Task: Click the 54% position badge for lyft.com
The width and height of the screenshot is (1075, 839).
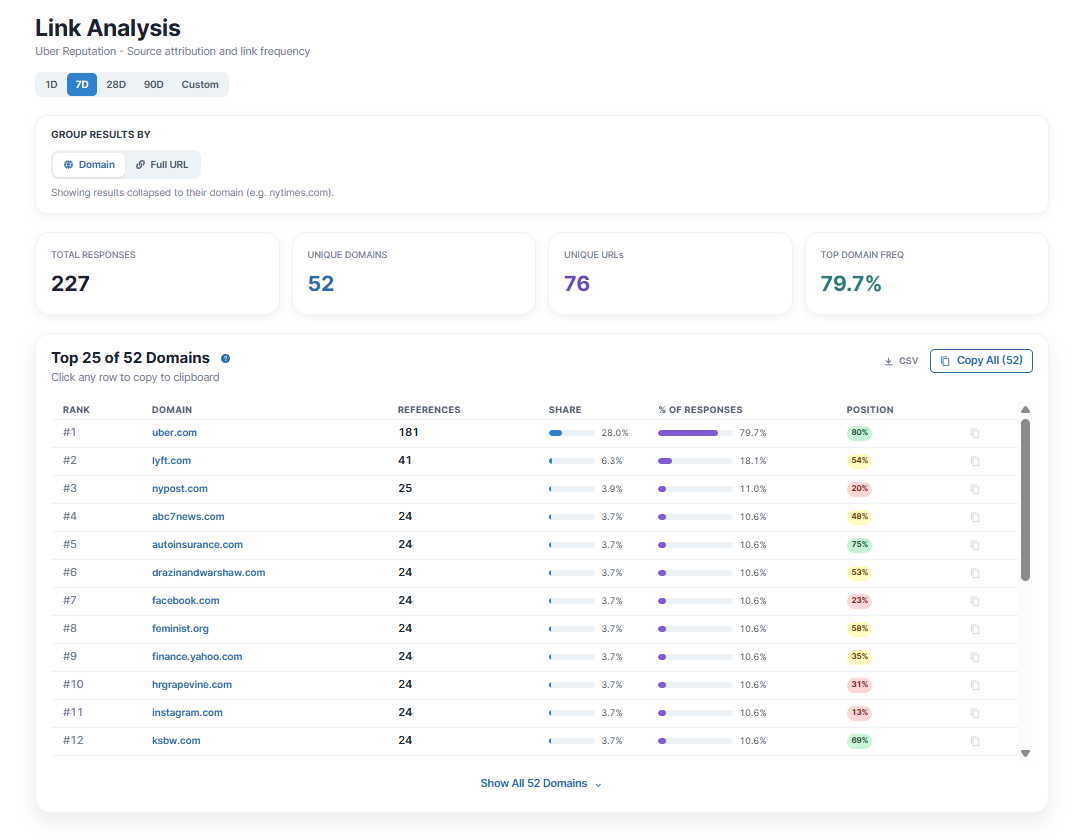Action: pos(860,461)
